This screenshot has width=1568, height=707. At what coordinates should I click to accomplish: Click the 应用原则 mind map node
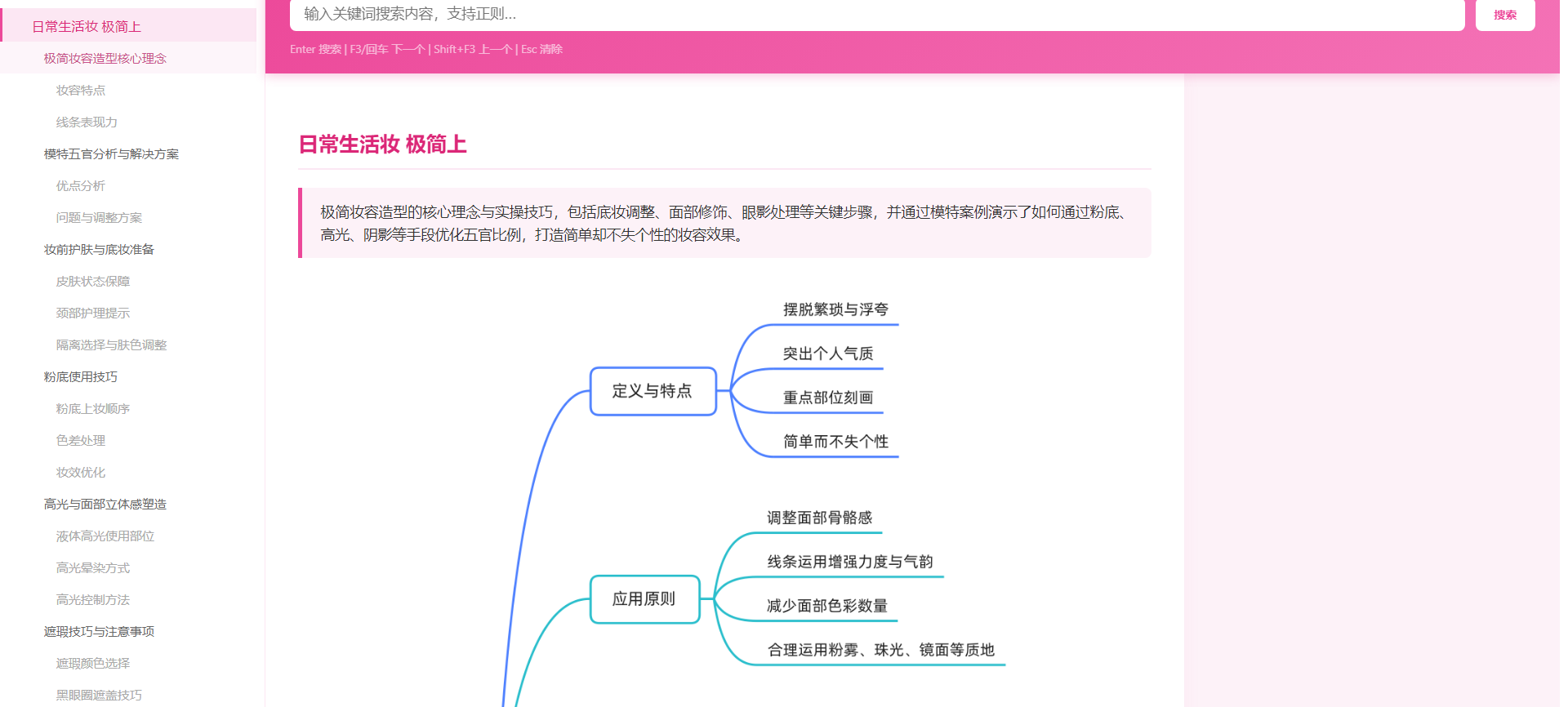pyautogui.click(x=644, y=599)
